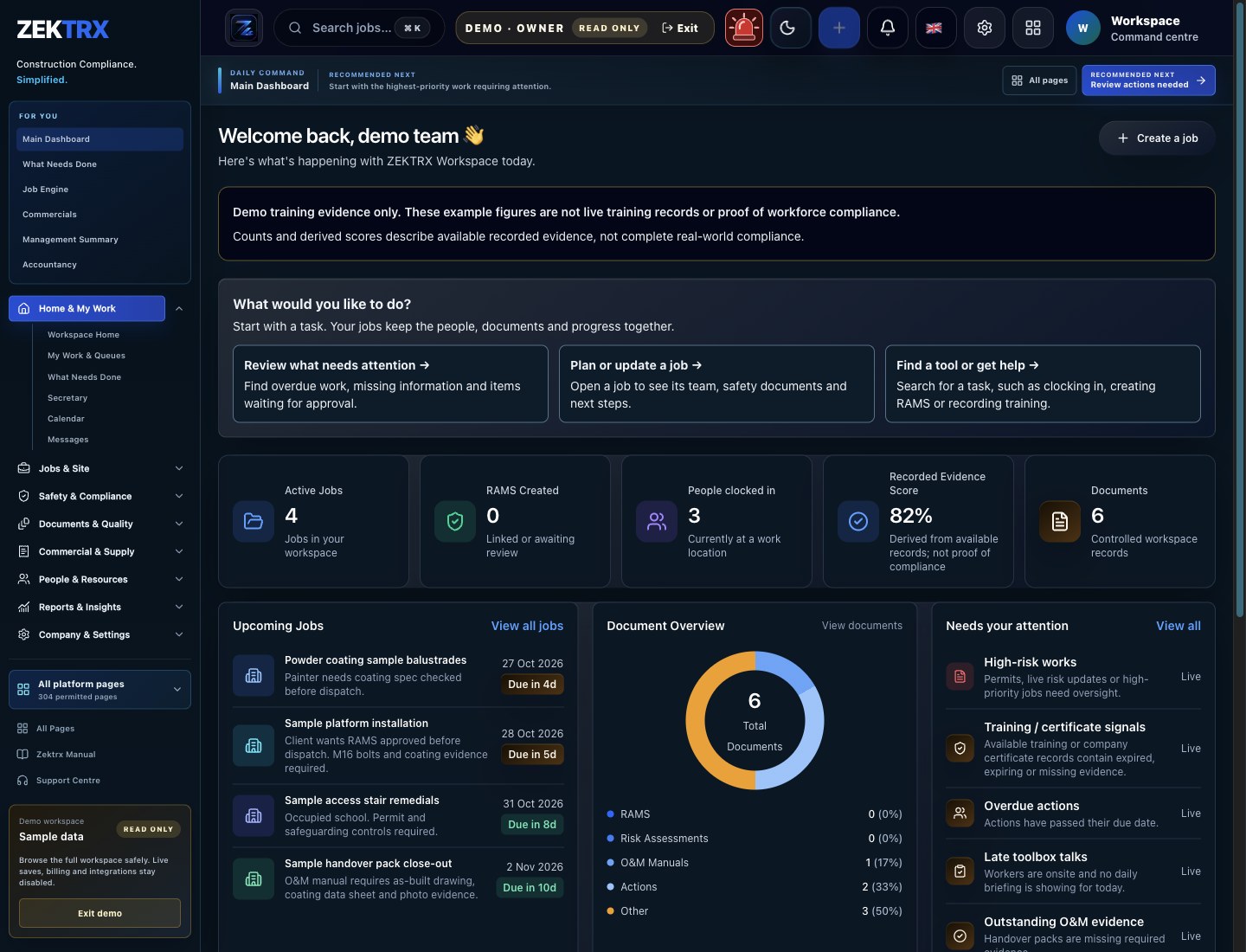Open My Work & Queues sub-item
Viewport: 1246px width, 952px height.
87,355
